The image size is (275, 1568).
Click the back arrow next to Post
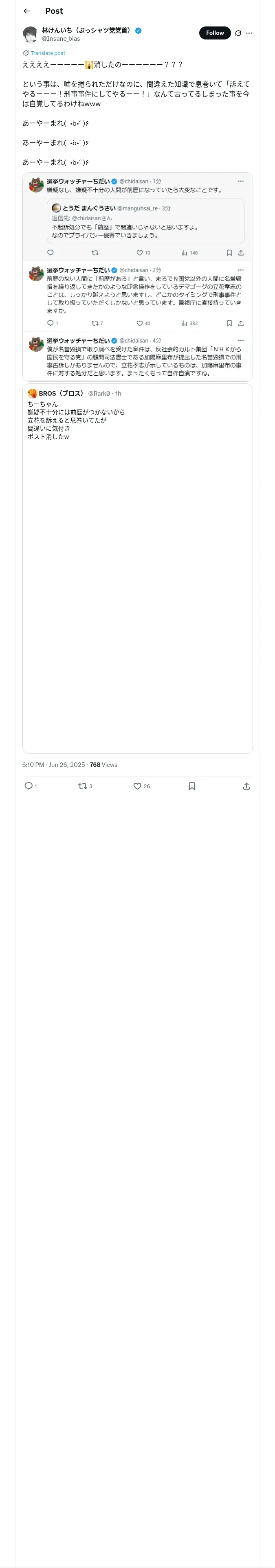(x=27, y=11)
